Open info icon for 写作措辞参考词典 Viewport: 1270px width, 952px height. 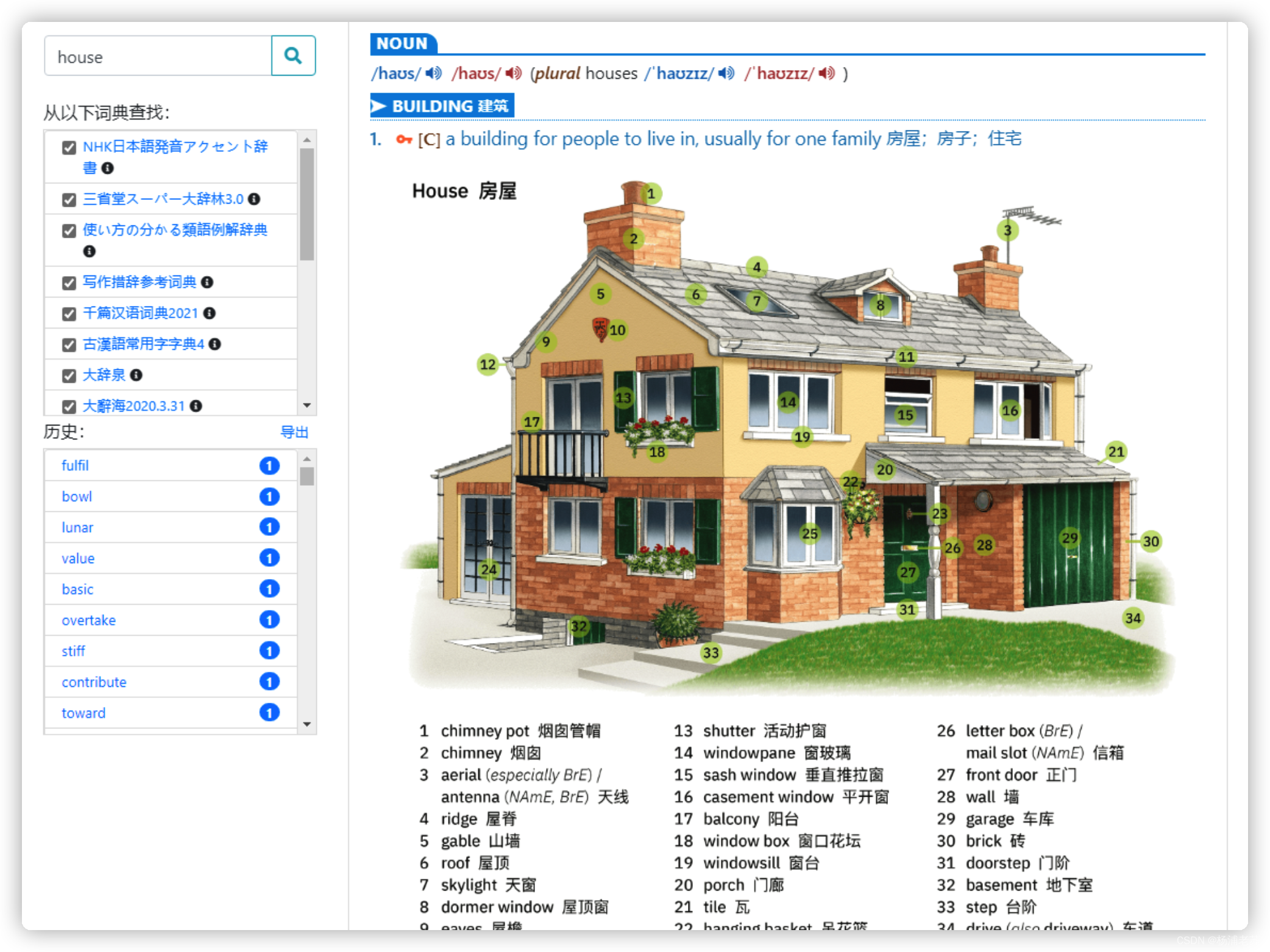tap(207, 282)
